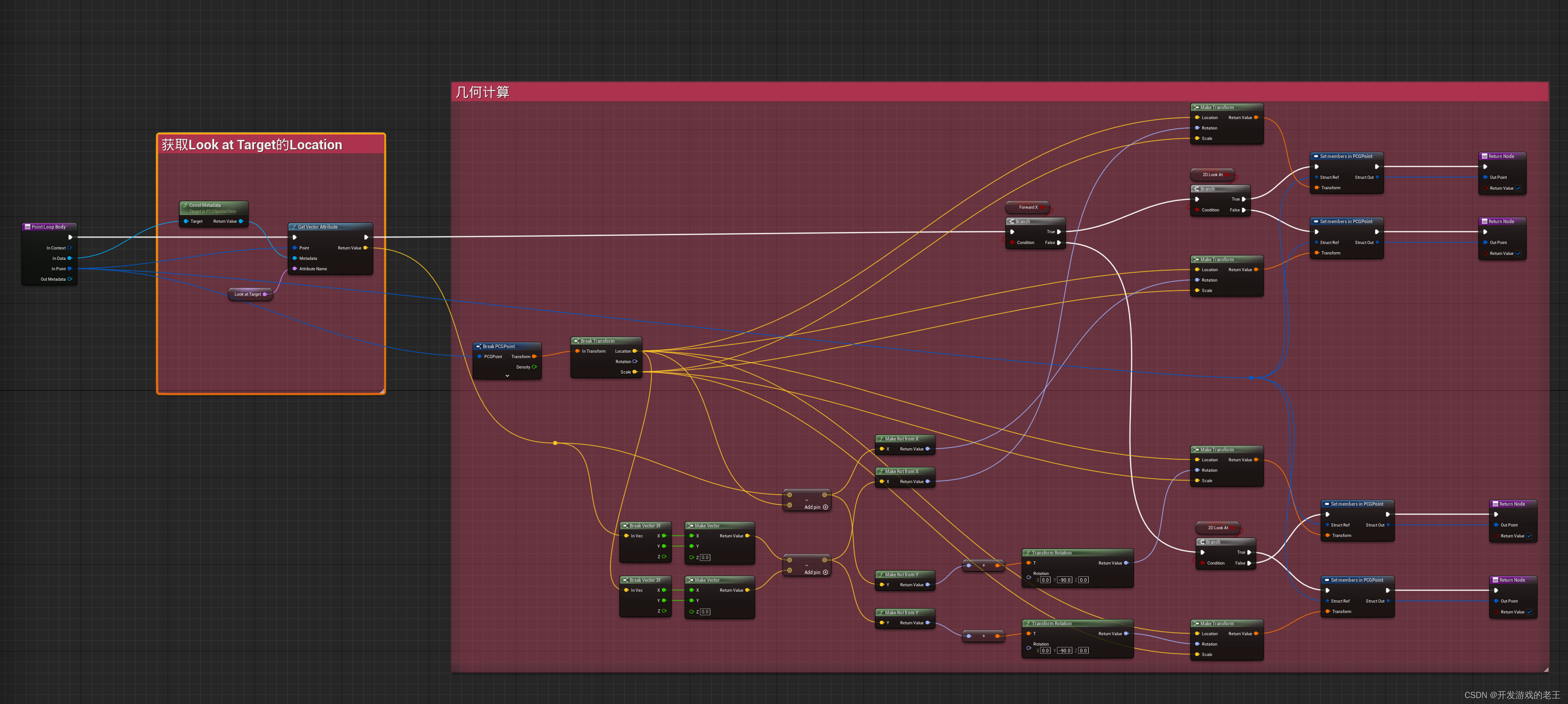Select the lower 2D Look At variable node

point(1218,528)
